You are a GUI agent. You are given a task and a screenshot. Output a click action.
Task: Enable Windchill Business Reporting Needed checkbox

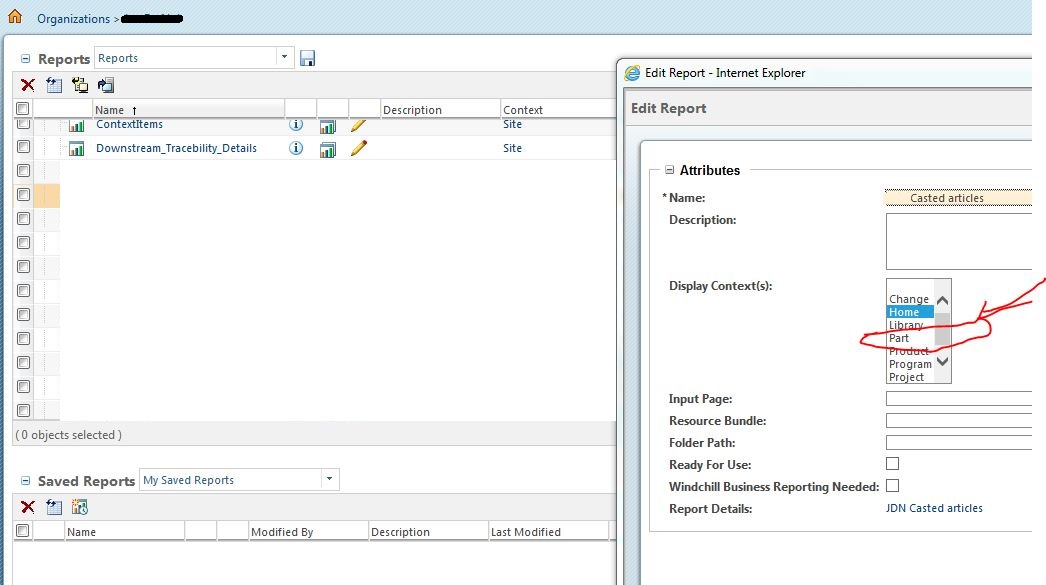pos(893,486)
